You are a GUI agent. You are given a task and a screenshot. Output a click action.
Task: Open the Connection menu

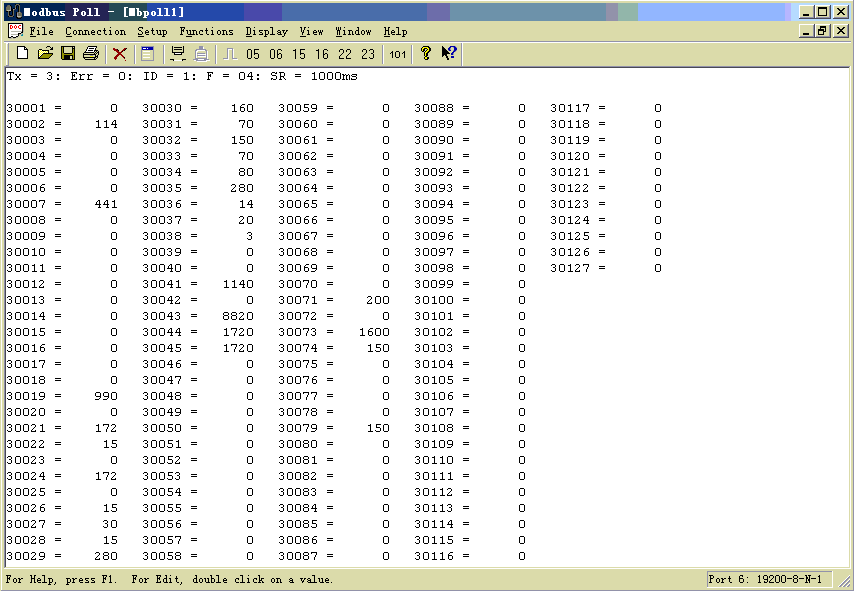pyautogui.click(x=95, y=32)
